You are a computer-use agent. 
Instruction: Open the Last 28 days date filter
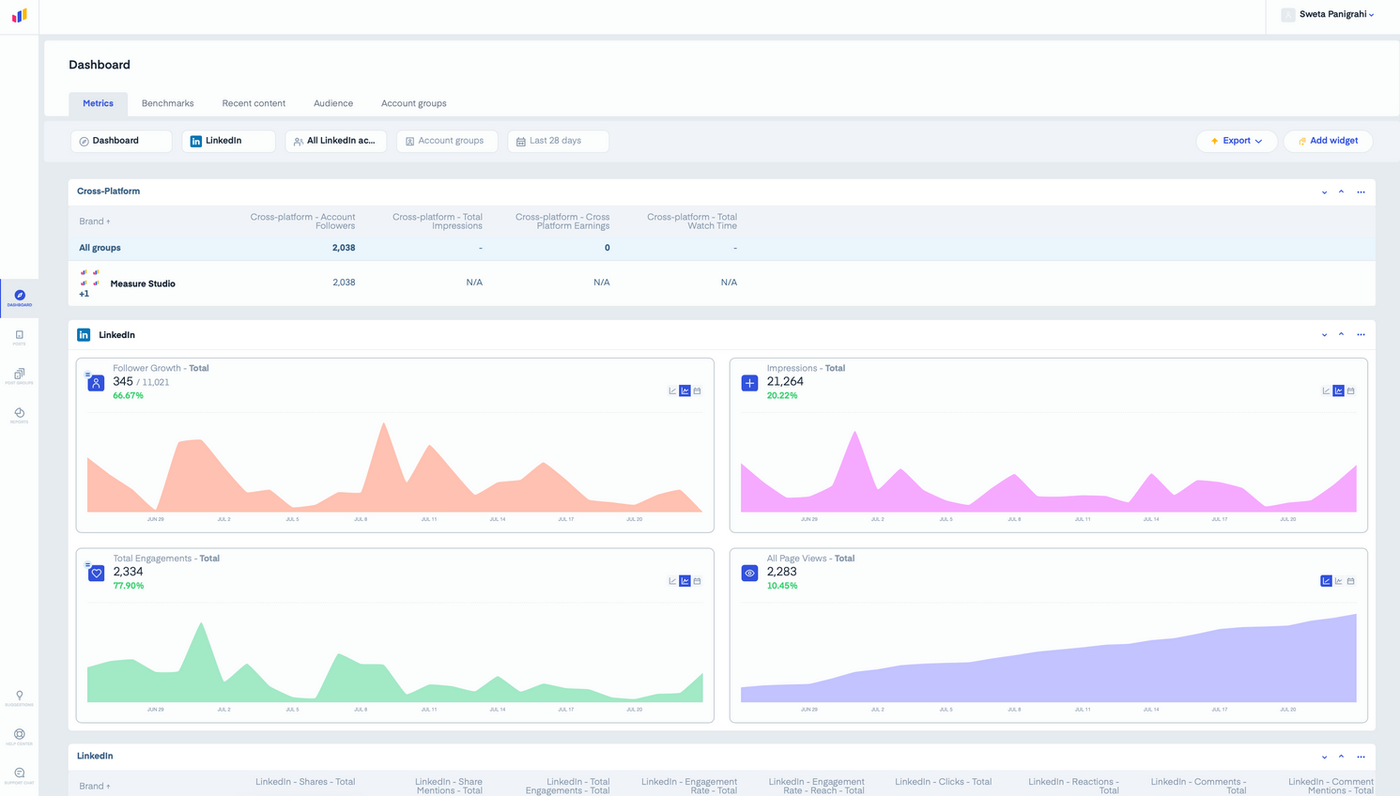tap(558, 141)
